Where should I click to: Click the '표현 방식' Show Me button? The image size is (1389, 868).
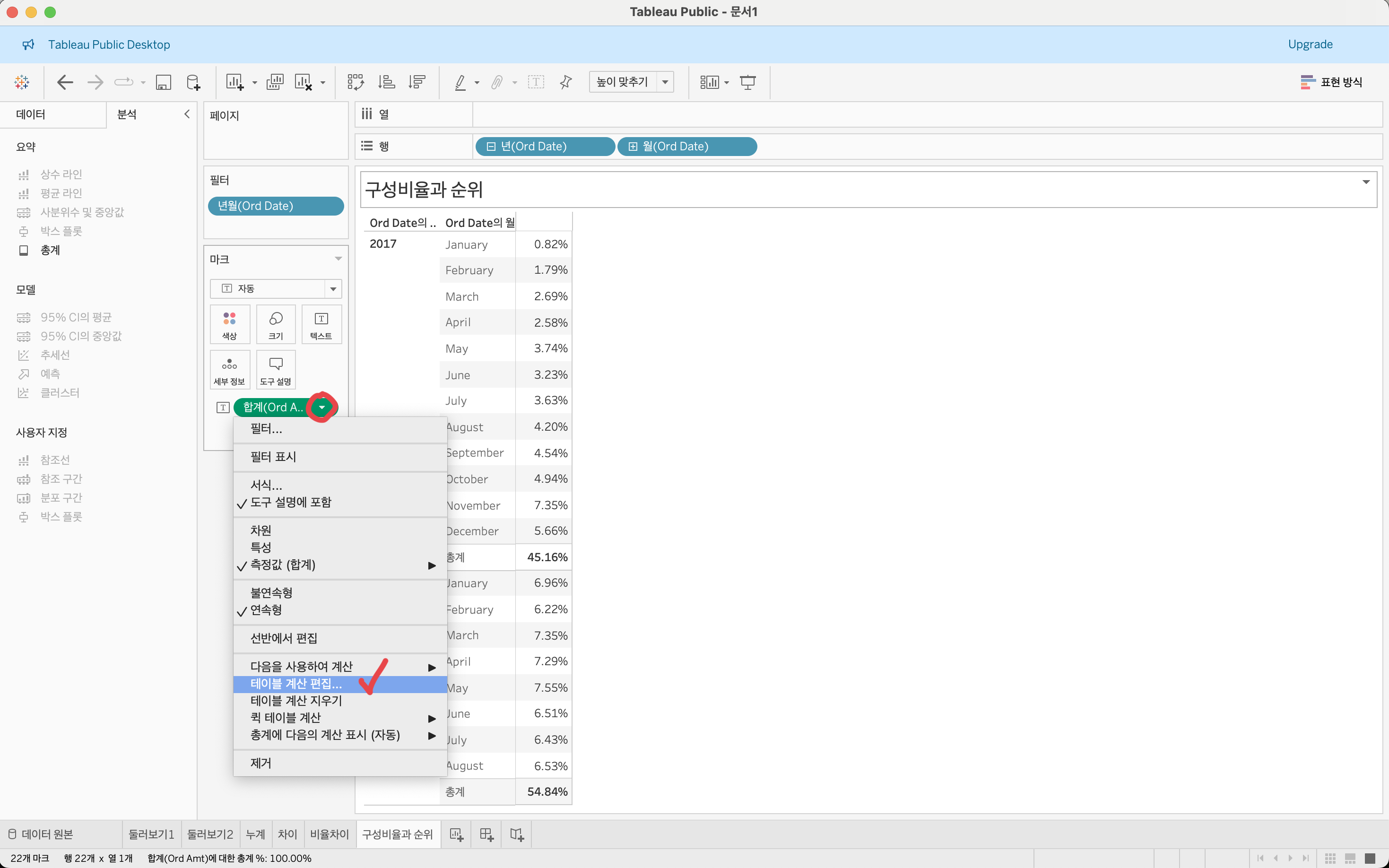pos(1331,82)
